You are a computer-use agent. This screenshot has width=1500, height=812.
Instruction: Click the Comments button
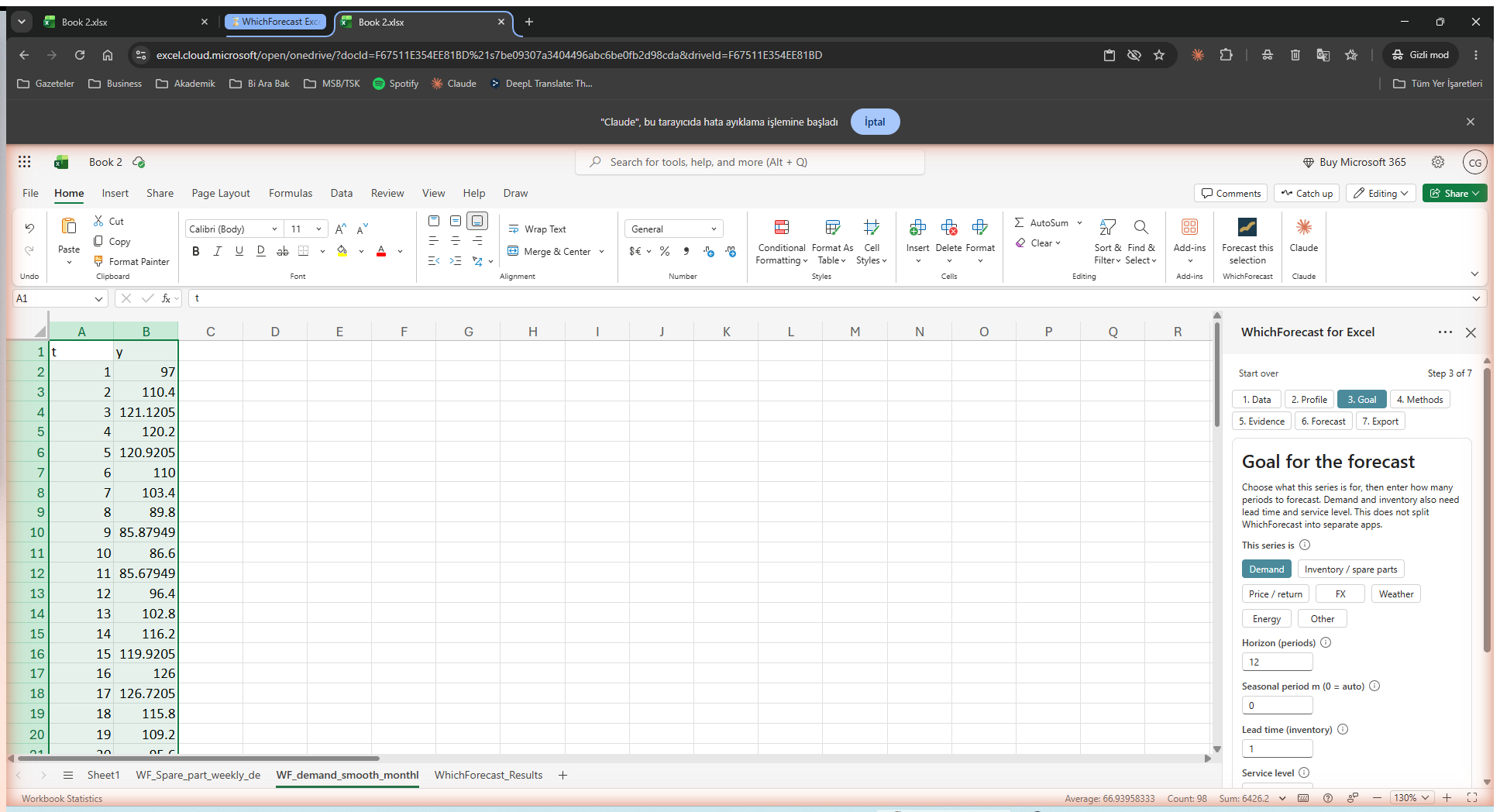point(1231,193)
